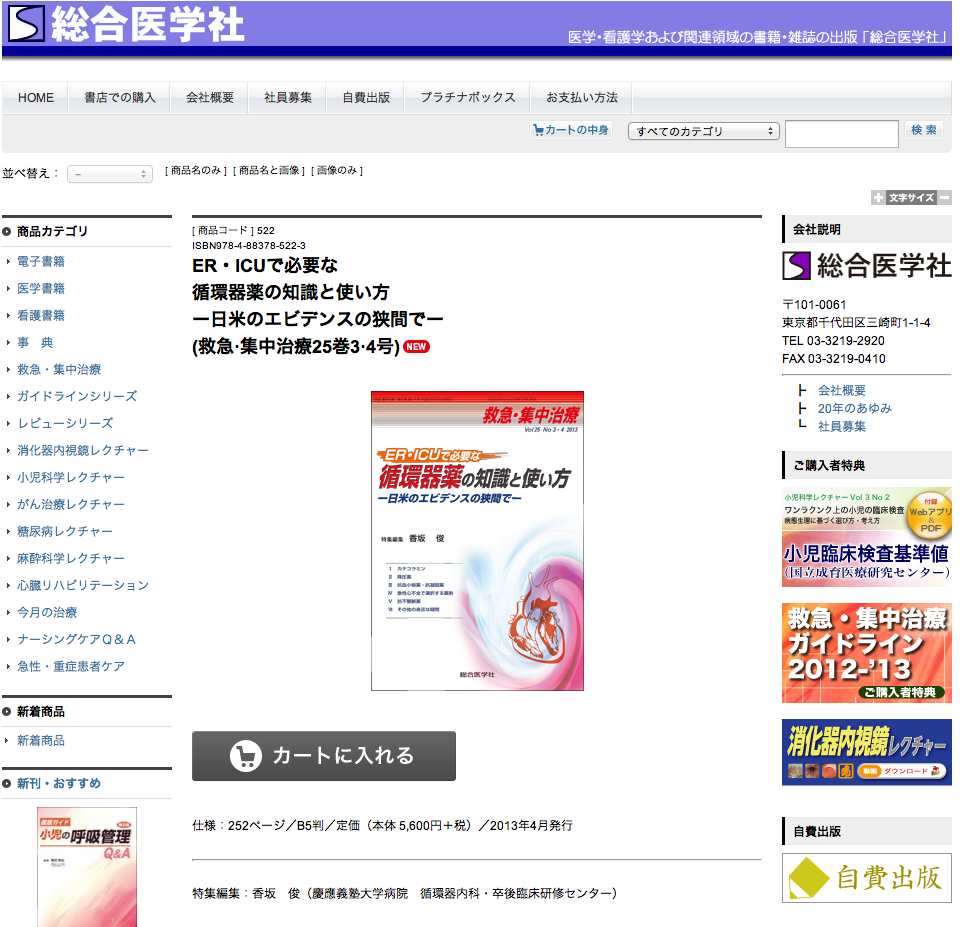Click the 総合医学社 header logo

pos(126,24)
